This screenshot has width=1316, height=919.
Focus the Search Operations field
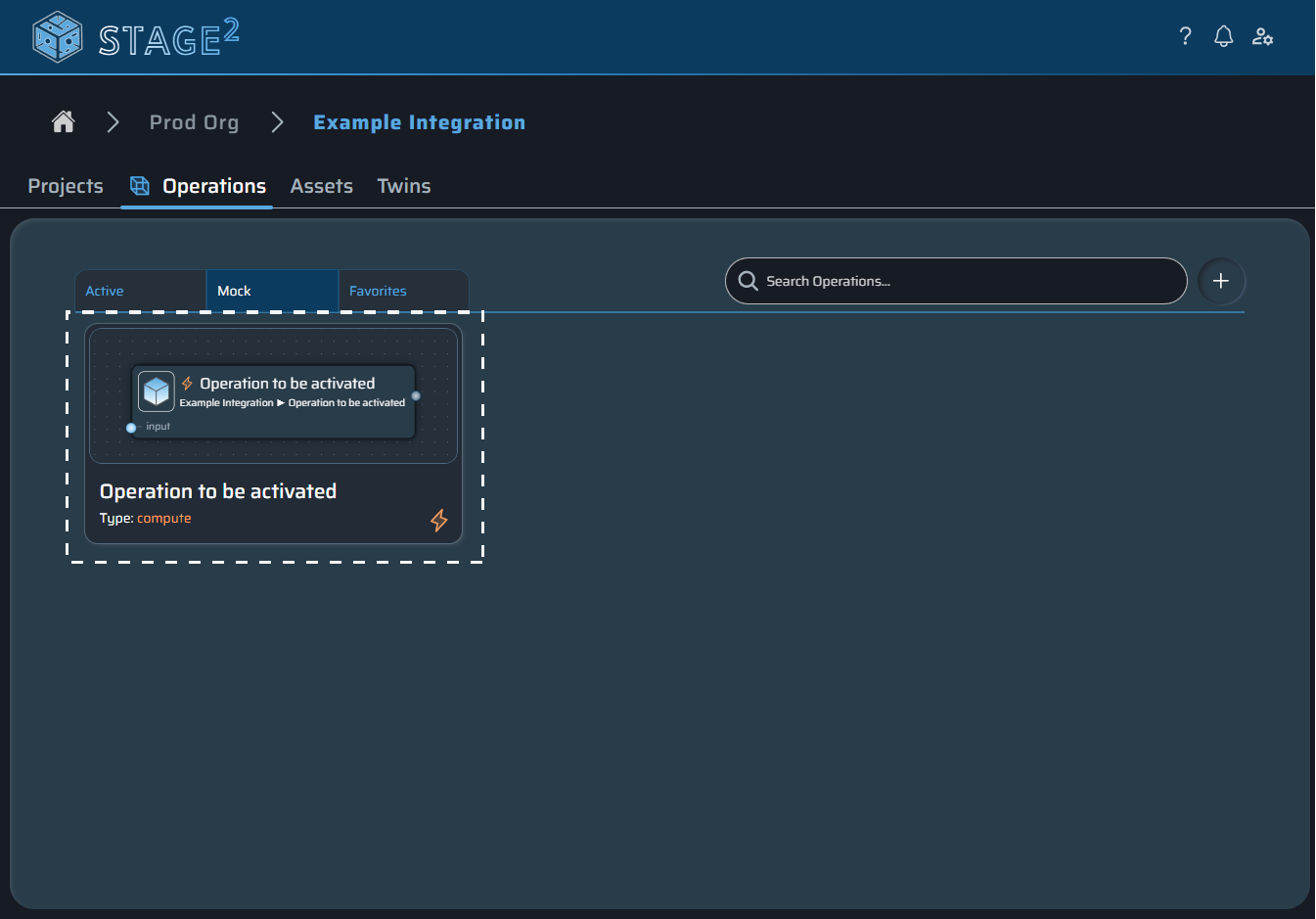tap(969, 281)
